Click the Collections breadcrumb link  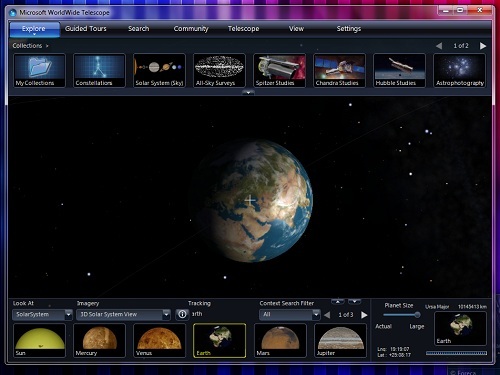coord(27,46)
